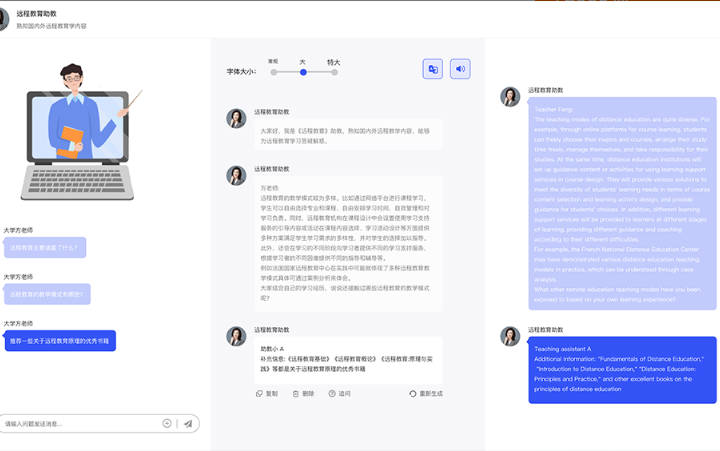Screen dimensions: 720x451
Task: Click the 追问 follow-up question button
Action: [x=339, y=394]
